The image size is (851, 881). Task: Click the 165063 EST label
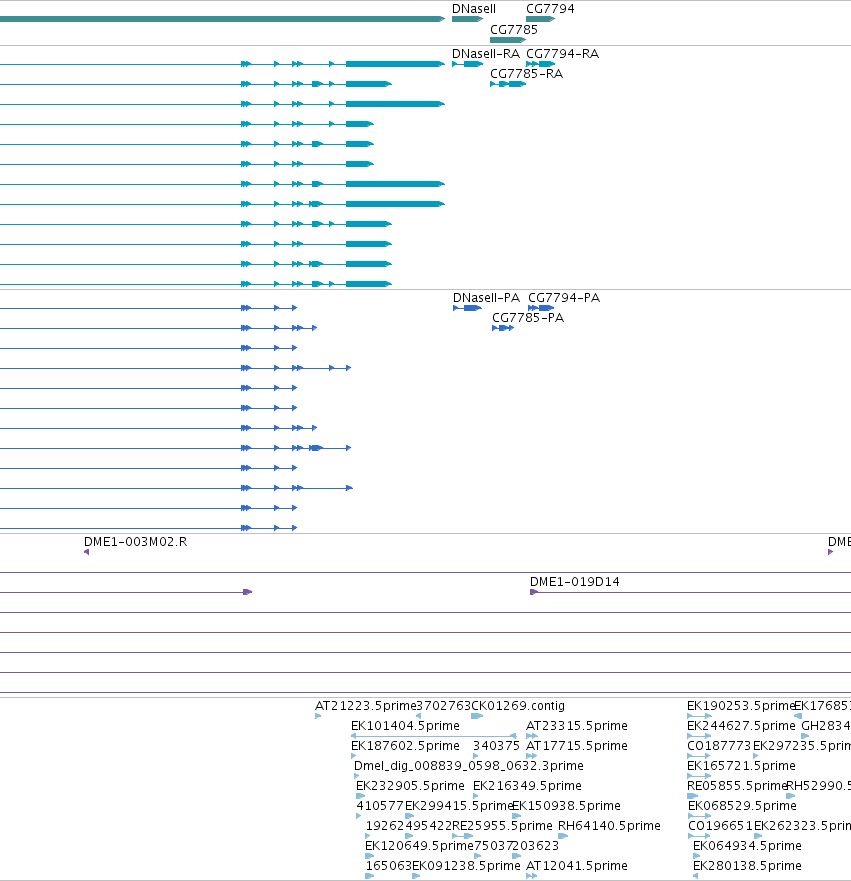(389, 866)
